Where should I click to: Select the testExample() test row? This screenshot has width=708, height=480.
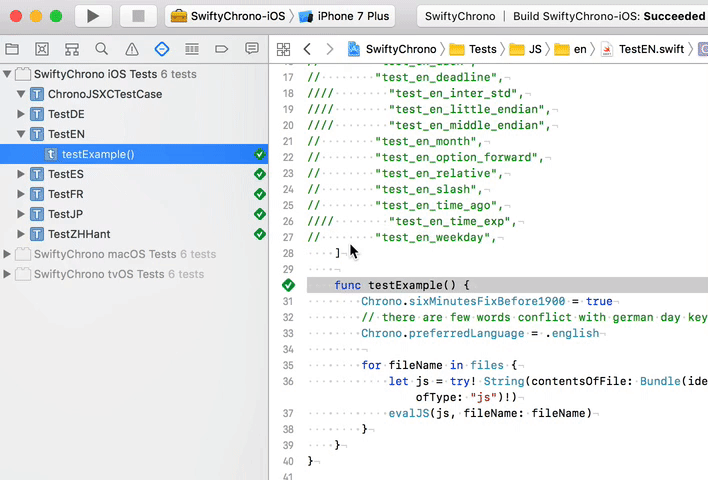(134, 154)
